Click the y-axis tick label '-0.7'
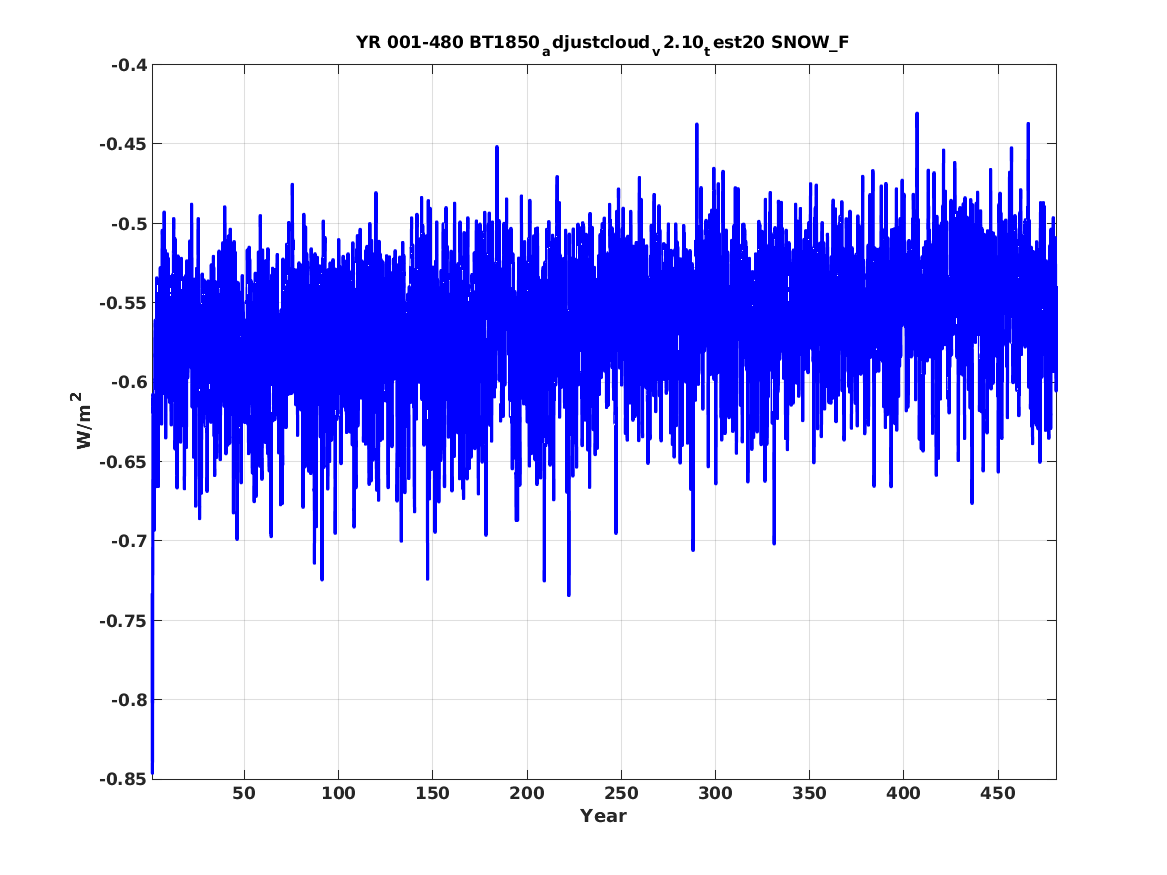The width and height of the screenshot is (1167, 875). [129, 541]
